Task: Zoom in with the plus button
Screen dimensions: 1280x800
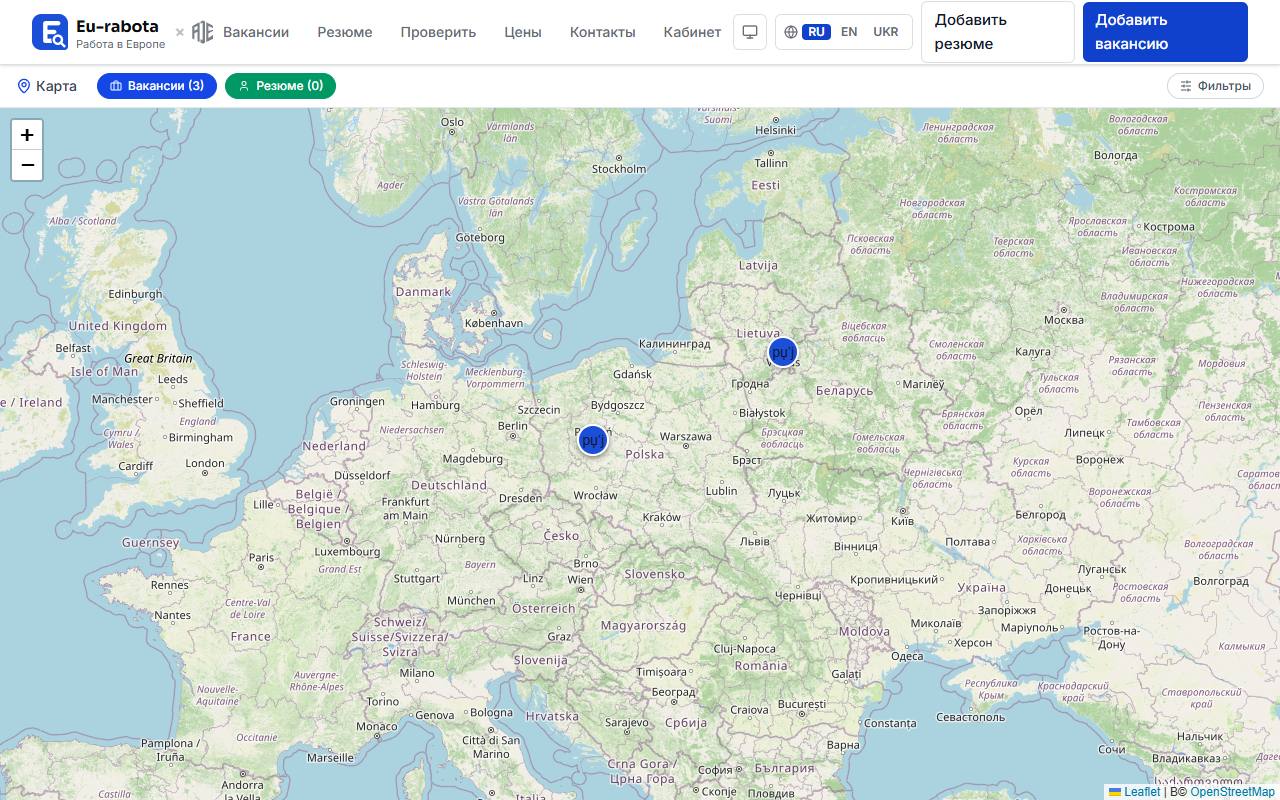Action: click(27, 135)
